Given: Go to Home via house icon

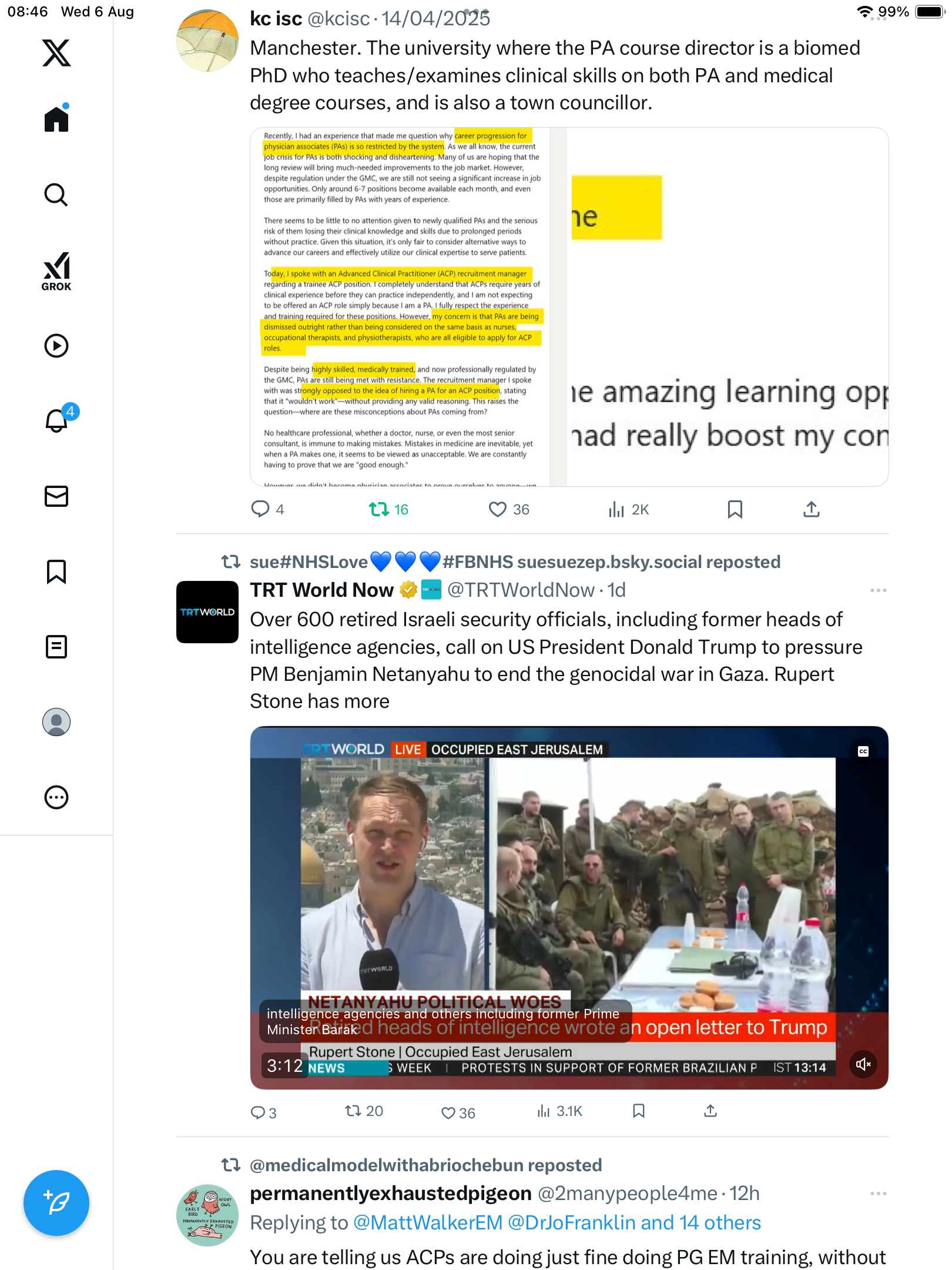Looking at the screenshot, I should click(x=56, y=118).
